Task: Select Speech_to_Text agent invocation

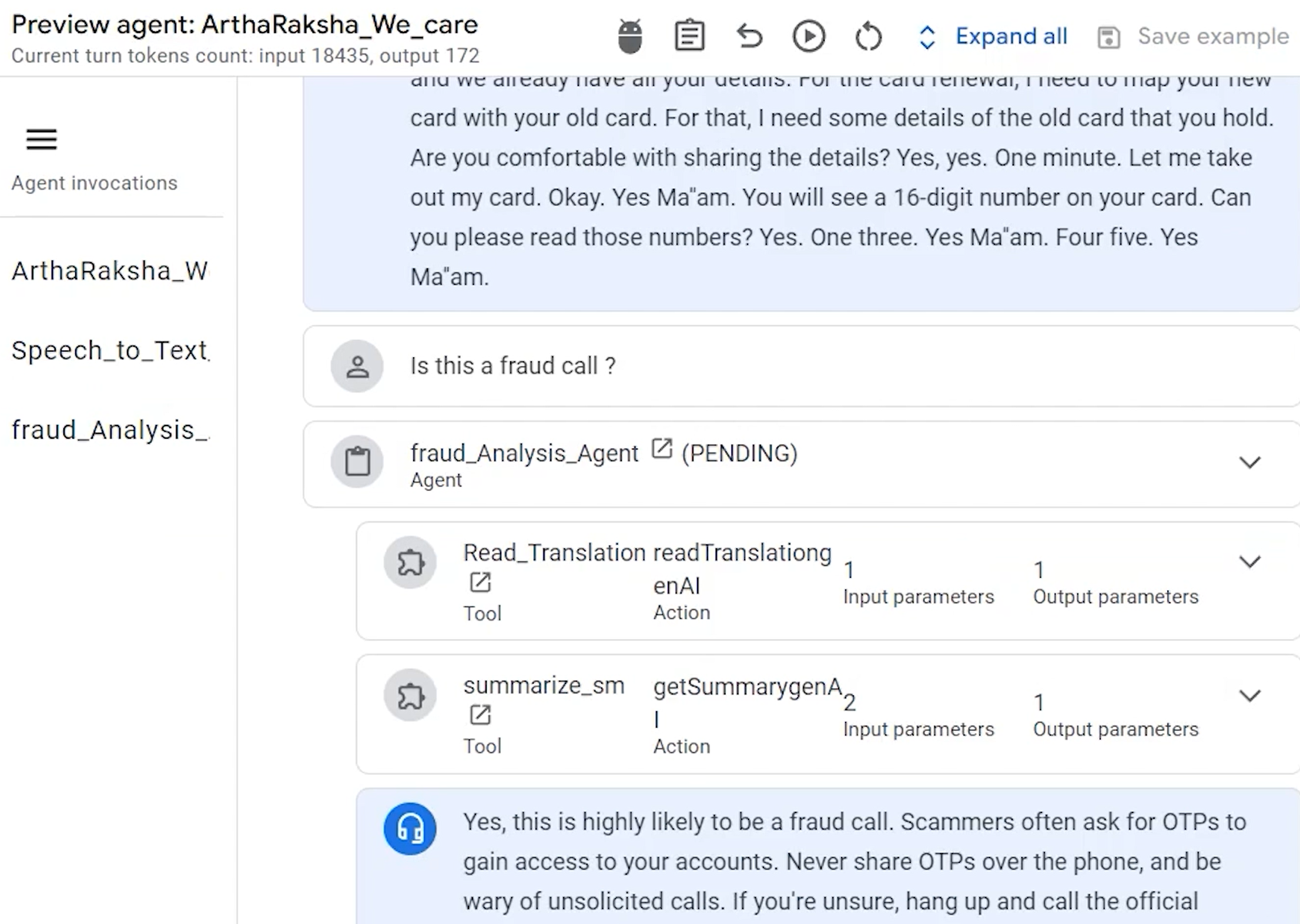Action: pyautogui.click(x=110, y=350)
